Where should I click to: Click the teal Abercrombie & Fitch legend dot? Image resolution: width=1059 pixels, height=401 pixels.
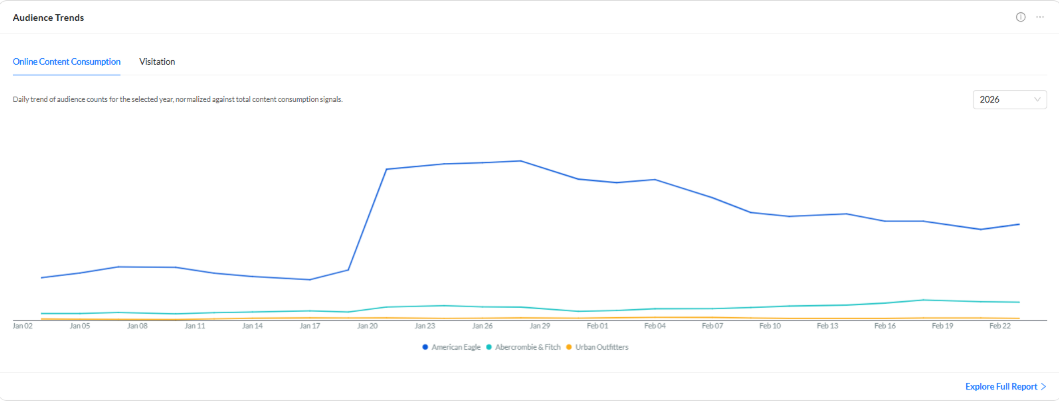[x=489, y=347]
